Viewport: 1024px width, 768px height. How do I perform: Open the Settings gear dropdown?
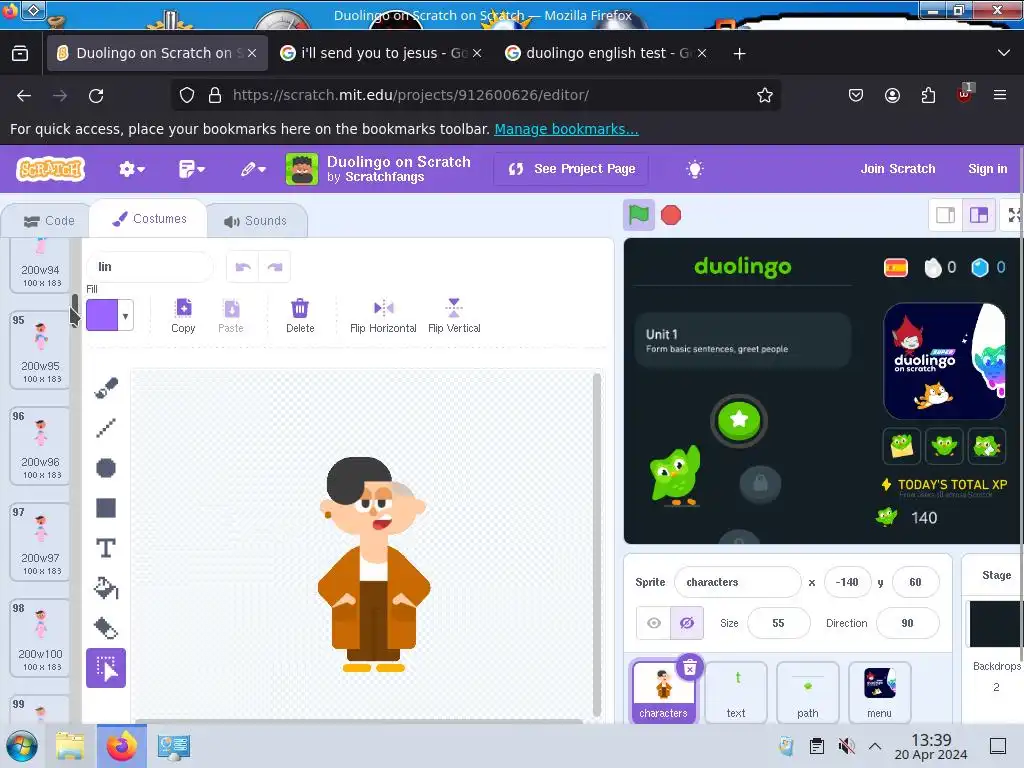[x=131, y=169]
